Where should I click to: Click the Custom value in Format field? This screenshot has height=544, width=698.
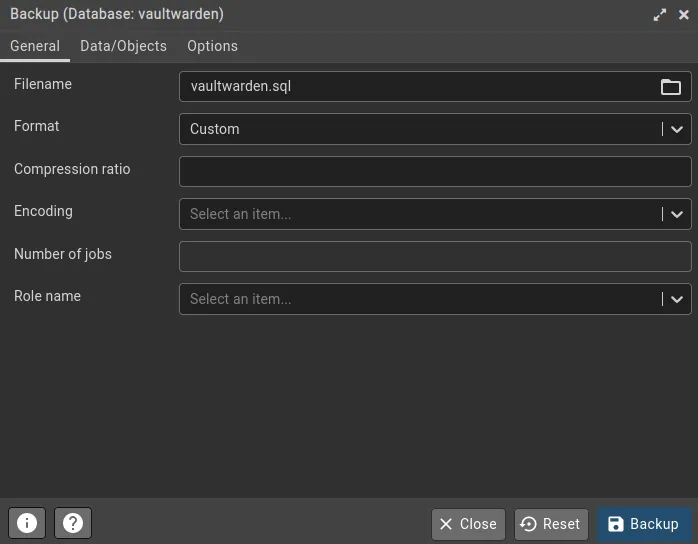(215, 129)
